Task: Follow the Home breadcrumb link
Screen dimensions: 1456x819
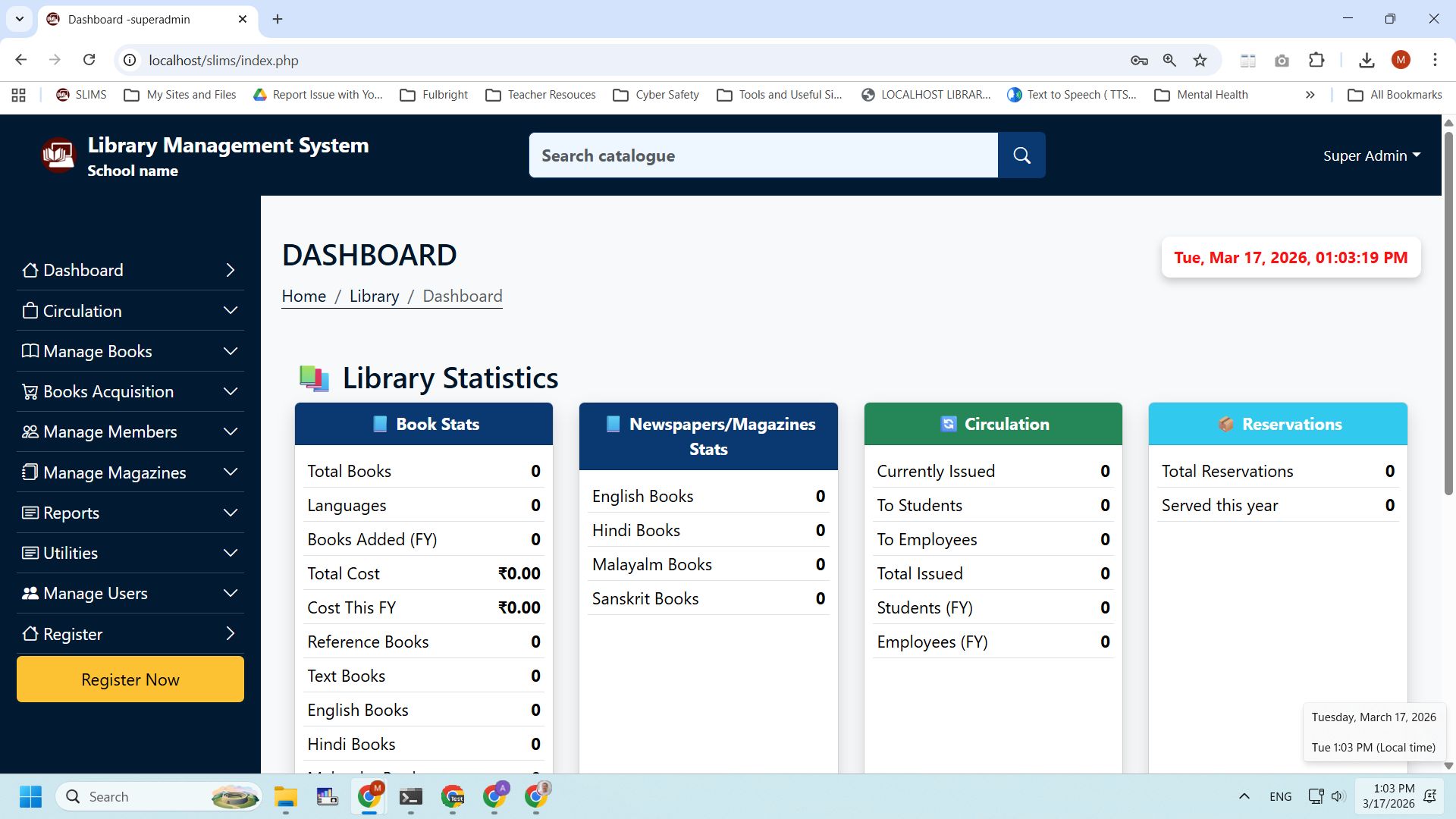Action: [x=303, y=296]
